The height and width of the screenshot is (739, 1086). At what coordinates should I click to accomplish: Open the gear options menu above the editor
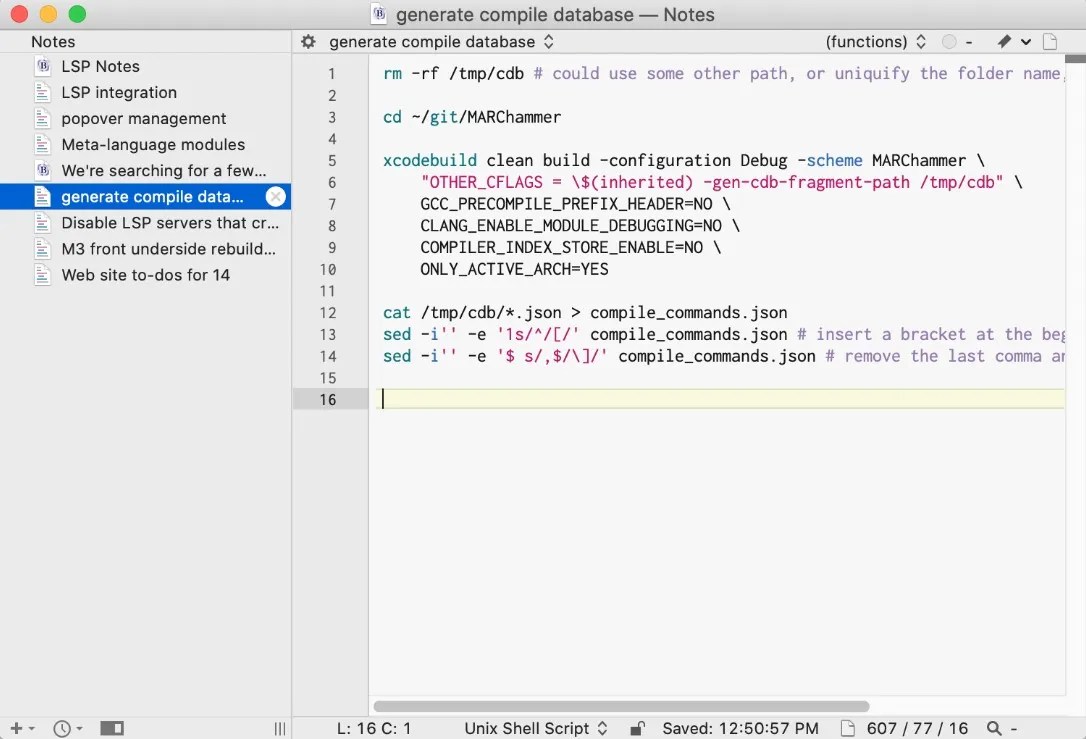[x=307, y=43]
